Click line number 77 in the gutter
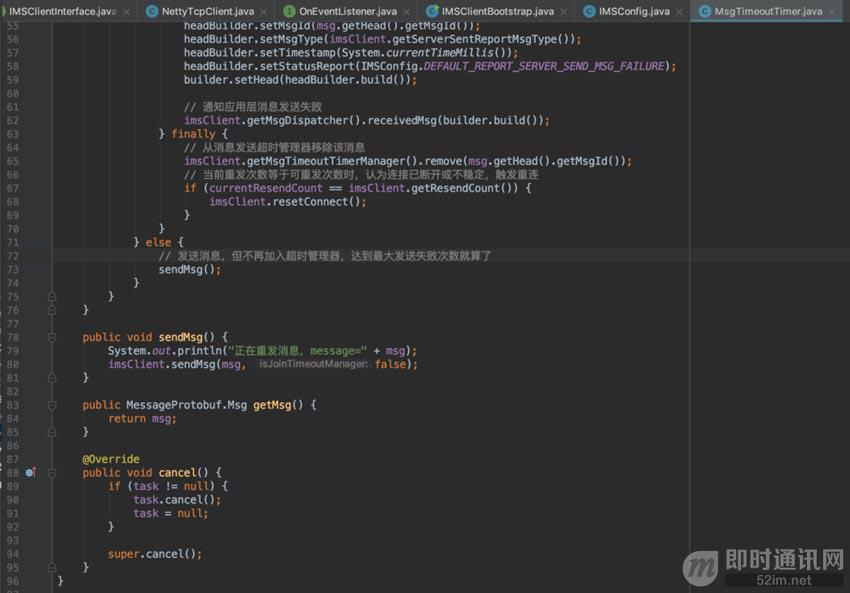Viewport: 850px width, 593px height. pos(12,324)
